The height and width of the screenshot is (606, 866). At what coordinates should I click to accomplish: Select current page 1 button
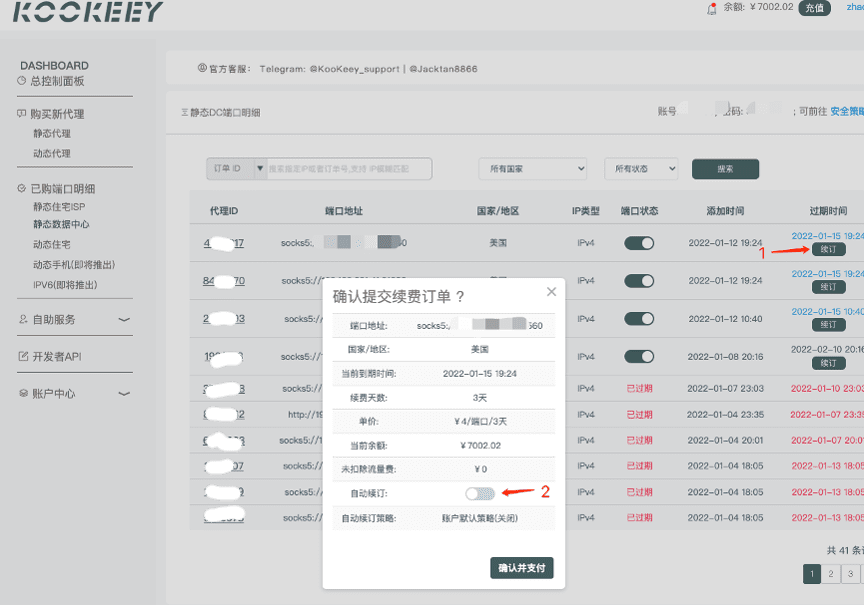[x=811, y=573]
